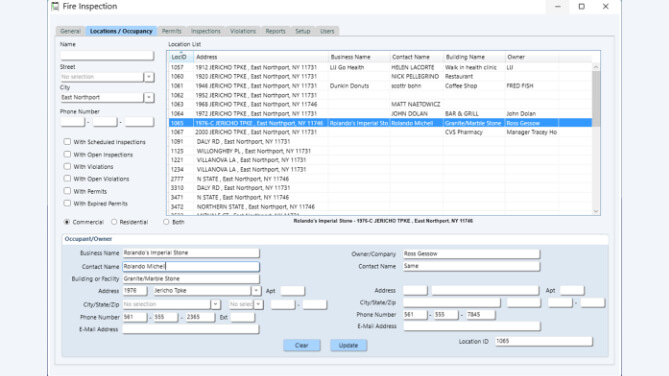Open the Violations tab
This screenshot has height=376, width=669.
[x=243, y=31]
